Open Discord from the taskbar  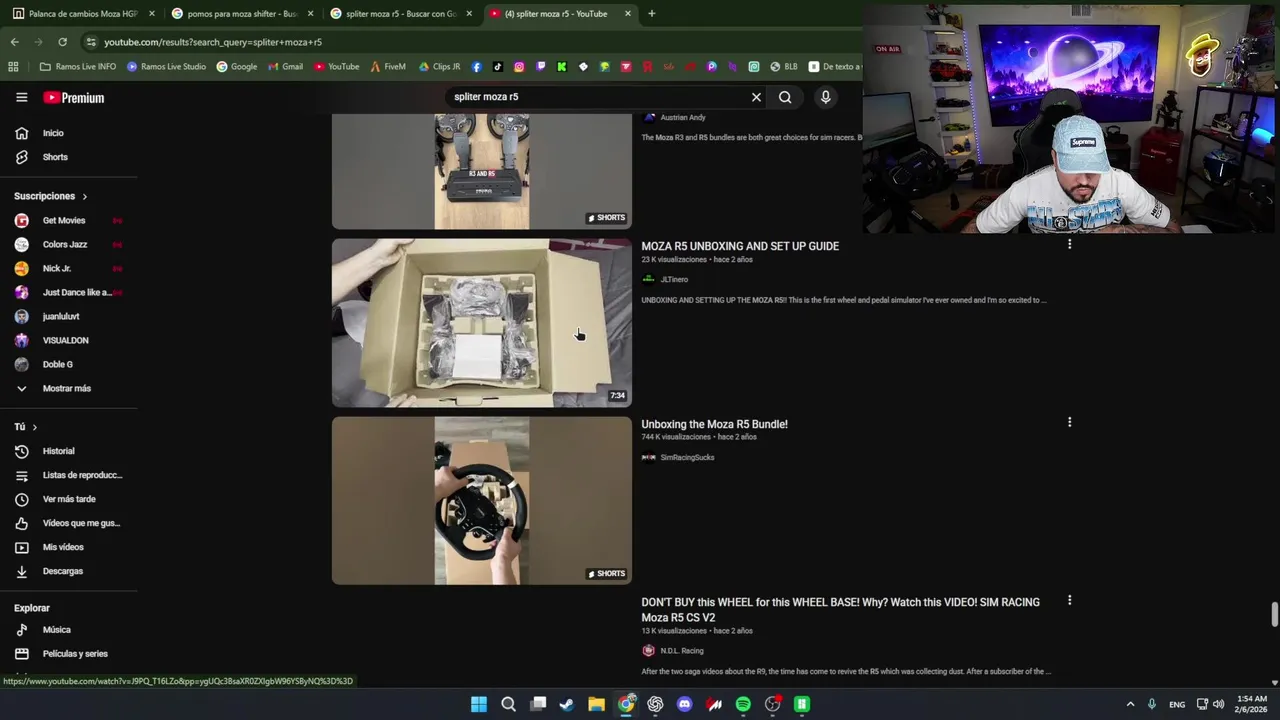(x=684, y=704)
